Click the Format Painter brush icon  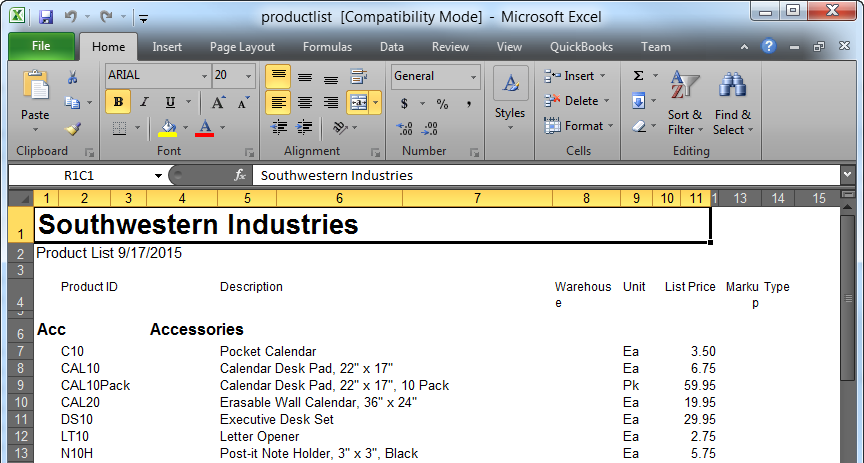72,129
